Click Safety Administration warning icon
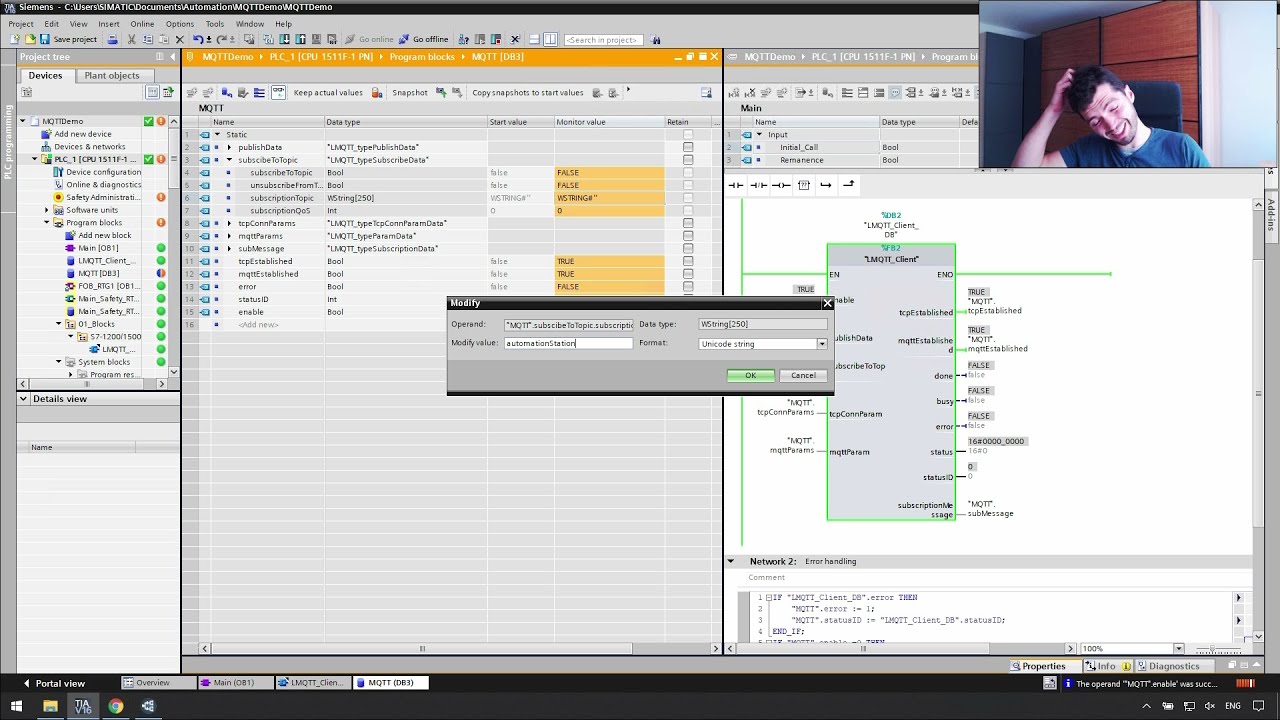 pyautogui.click(x=161, y=197)
